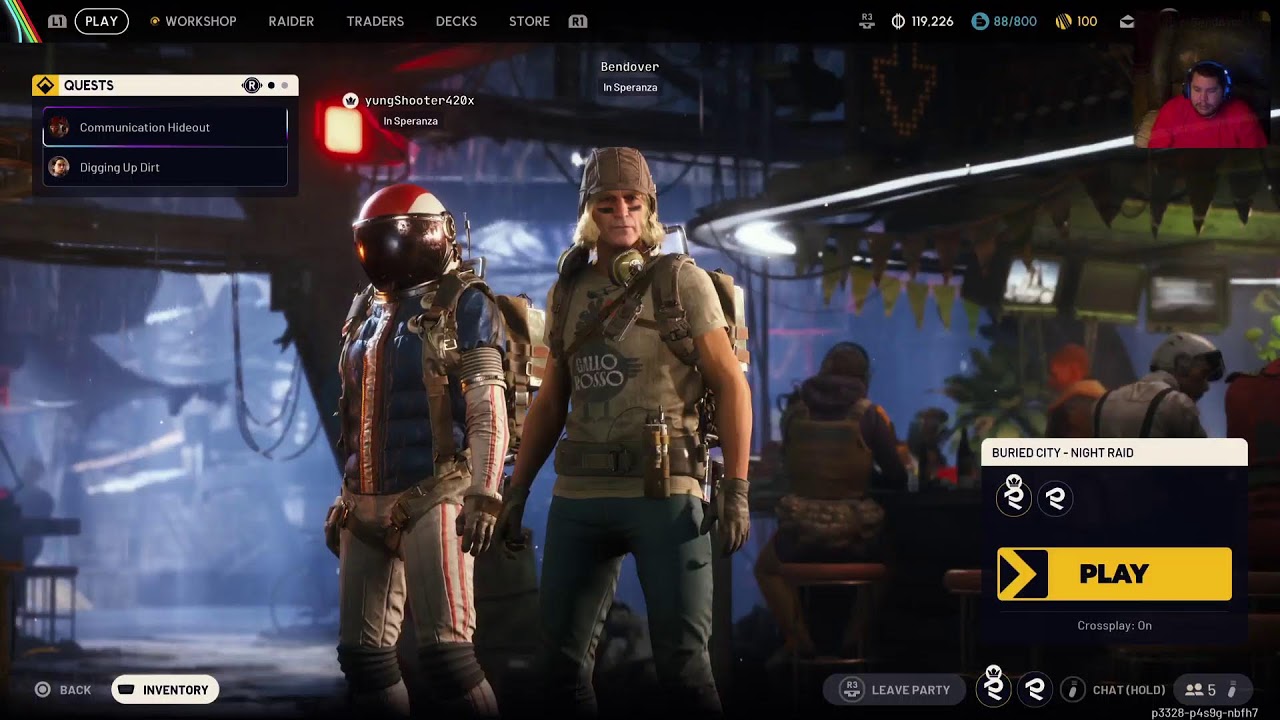Open the DECKS tab

coord(456,21)
